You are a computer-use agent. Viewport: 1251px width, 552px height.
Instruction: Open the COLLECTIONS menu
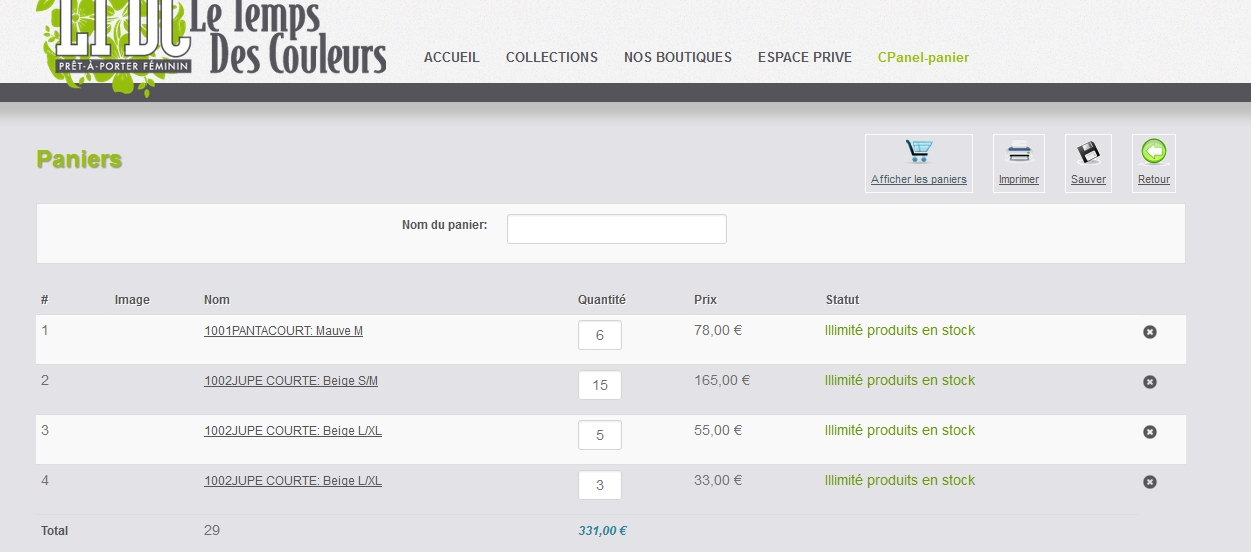click(552, 57)
